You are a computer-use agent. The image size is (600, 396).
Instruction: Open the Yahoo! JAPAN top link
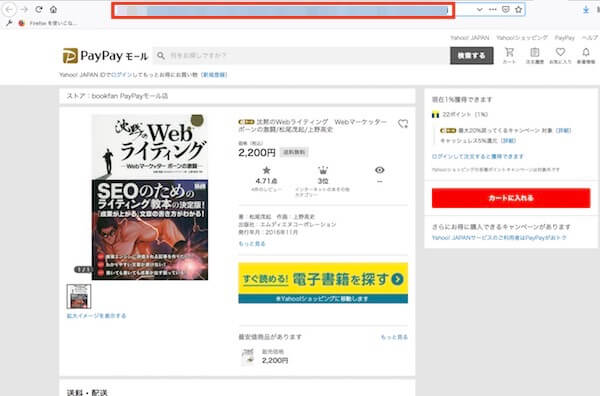470,37
